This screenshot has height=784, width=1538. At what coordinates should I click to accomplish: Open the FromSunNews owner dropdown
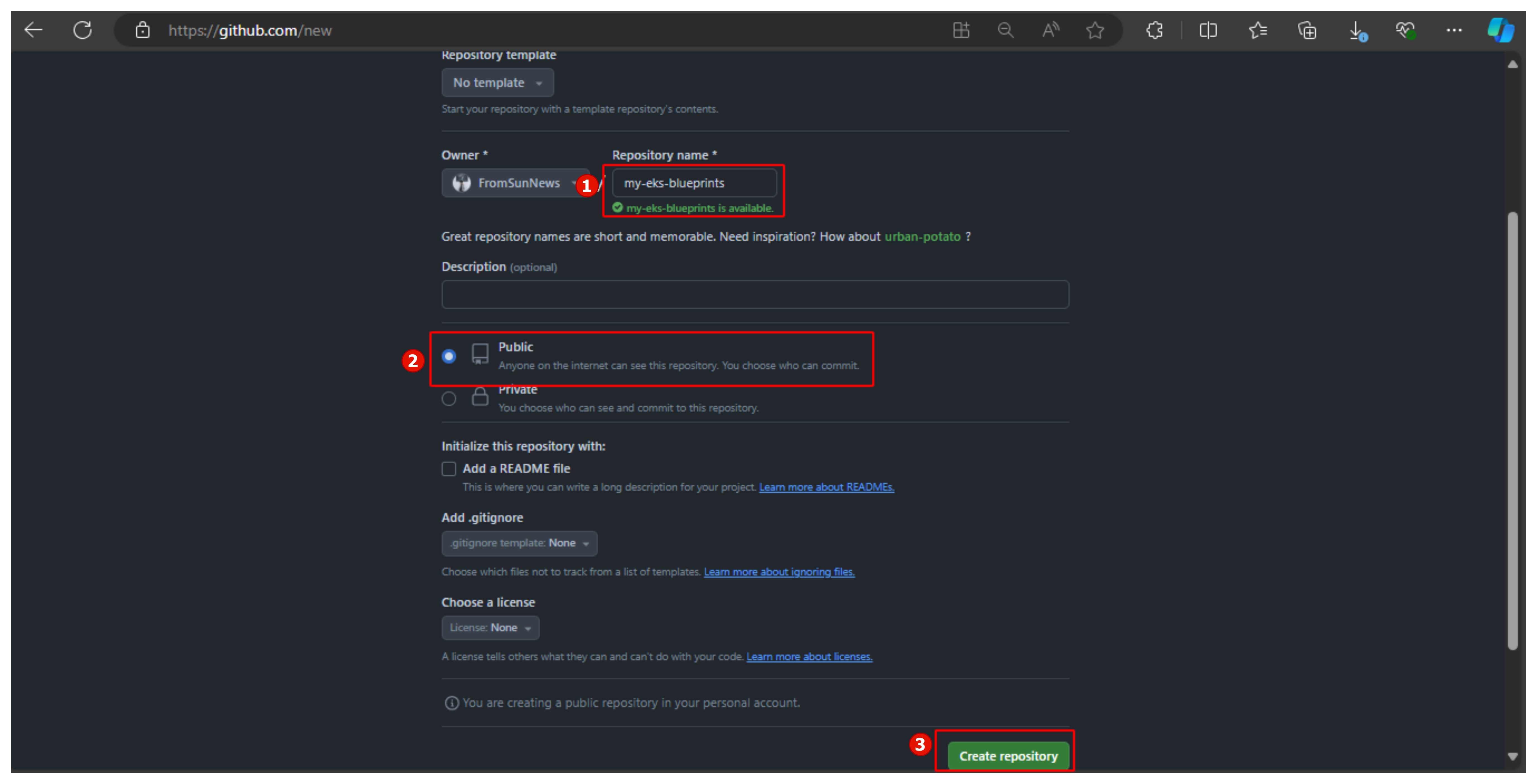(x=516, y=183)
